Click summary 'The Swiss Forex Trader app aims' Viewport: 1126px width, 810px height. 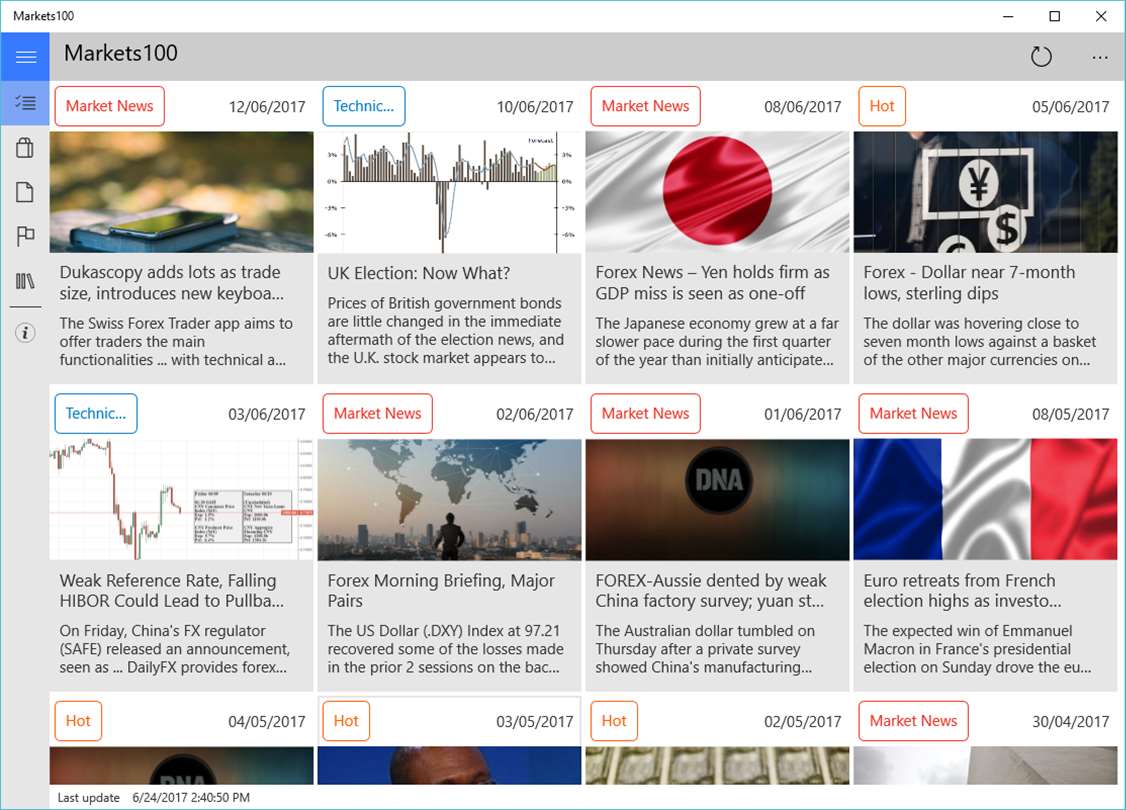click(x=176, y=342)
